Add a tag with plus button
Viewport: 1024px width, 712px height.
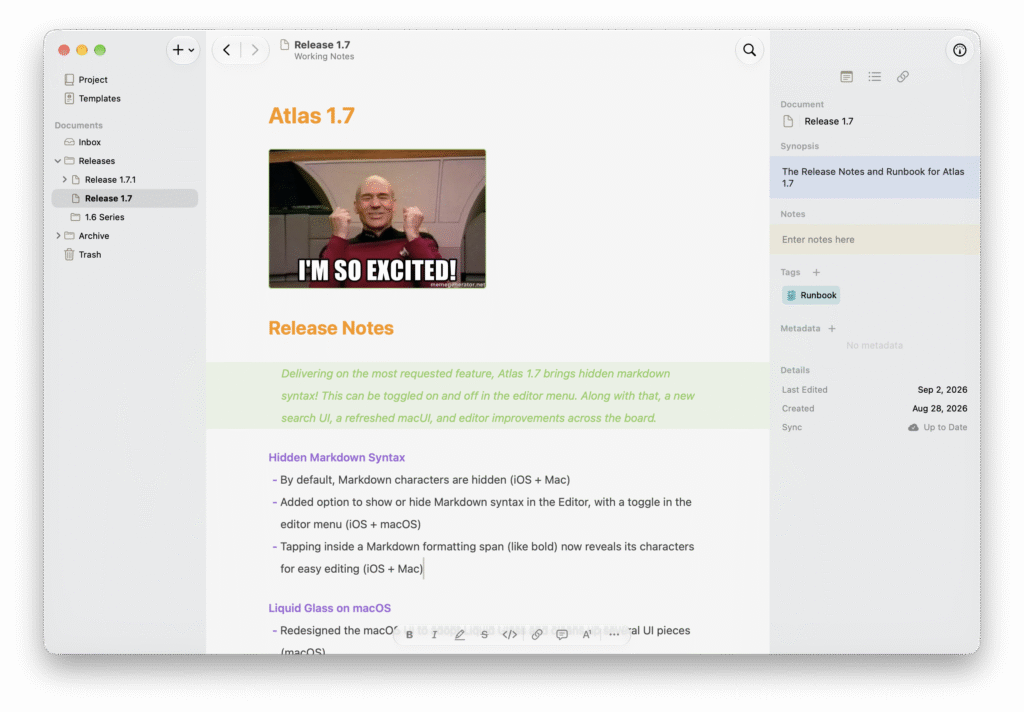pos(816,272)
